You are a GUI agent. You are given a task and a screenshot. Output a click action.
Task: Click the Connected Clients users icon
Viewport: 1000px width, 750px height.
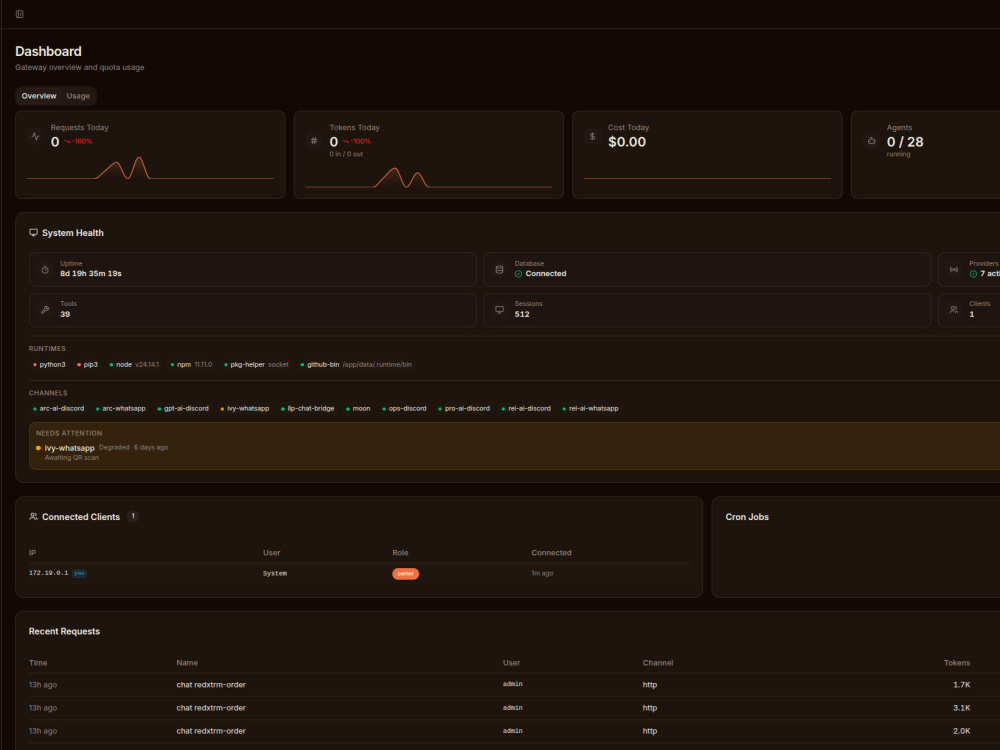pyautogui.click(x=33, y=517)
